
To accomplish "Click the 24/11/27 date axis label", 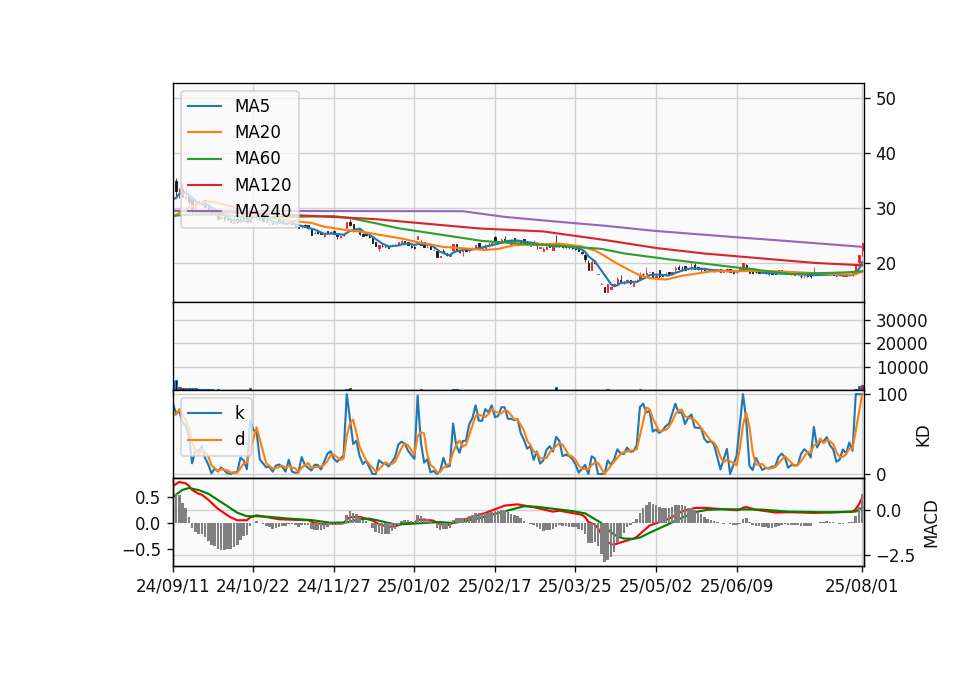I will coord(334,586).
